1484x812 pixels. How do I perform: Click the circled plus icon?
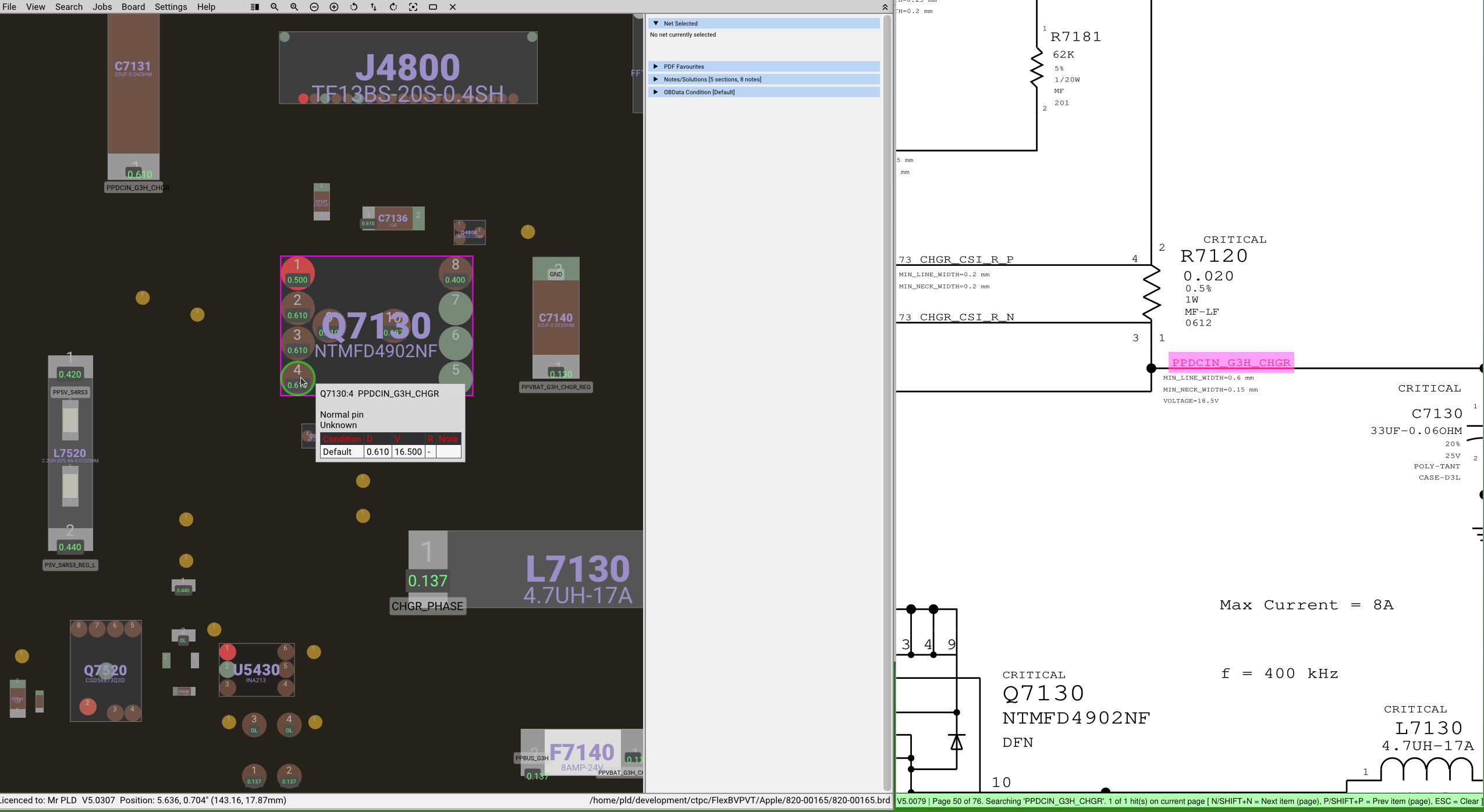[334, 7]
